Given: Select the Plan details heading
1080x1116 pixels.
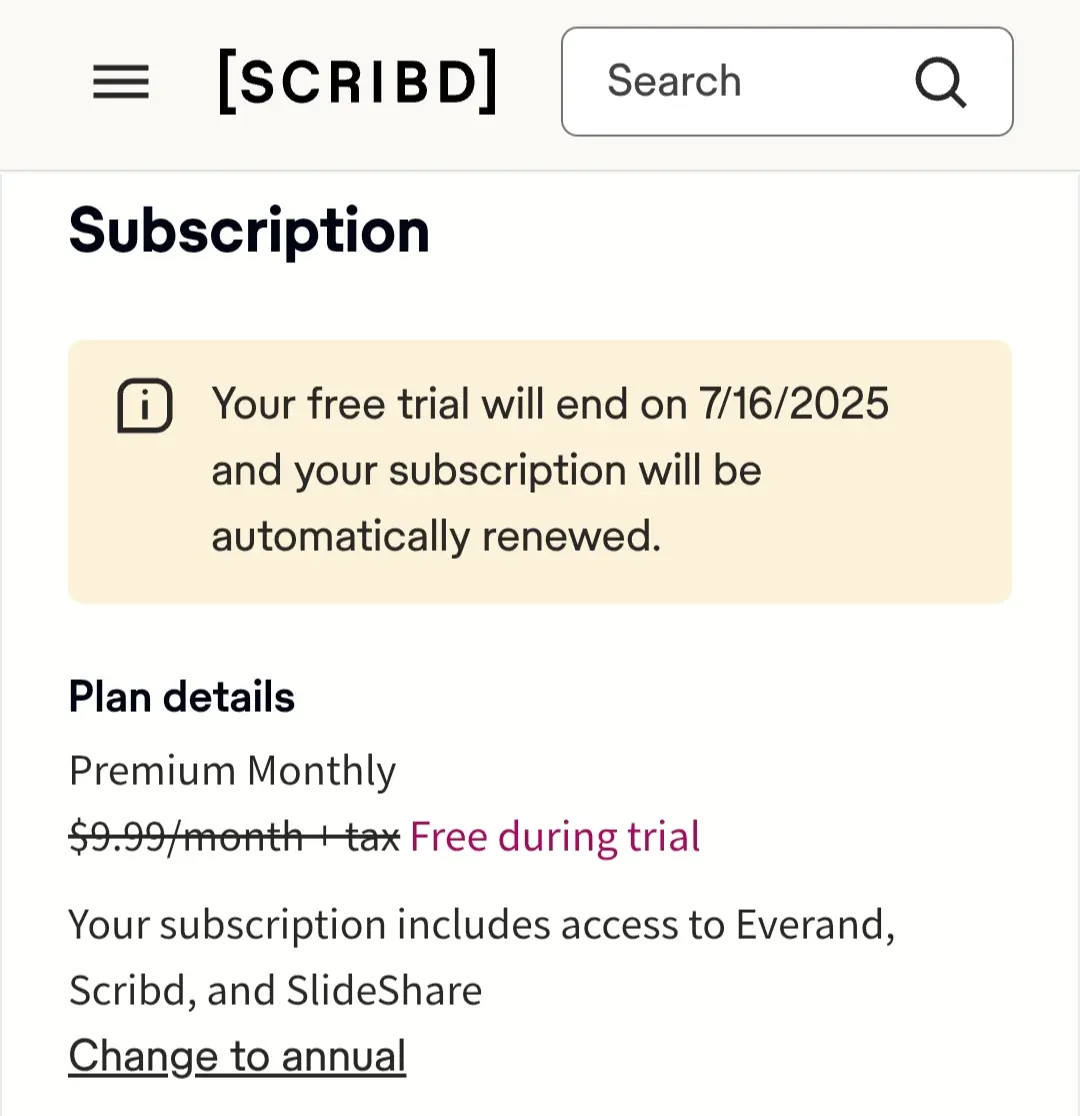Looking at the screenshot, I should tap(182, 697).
